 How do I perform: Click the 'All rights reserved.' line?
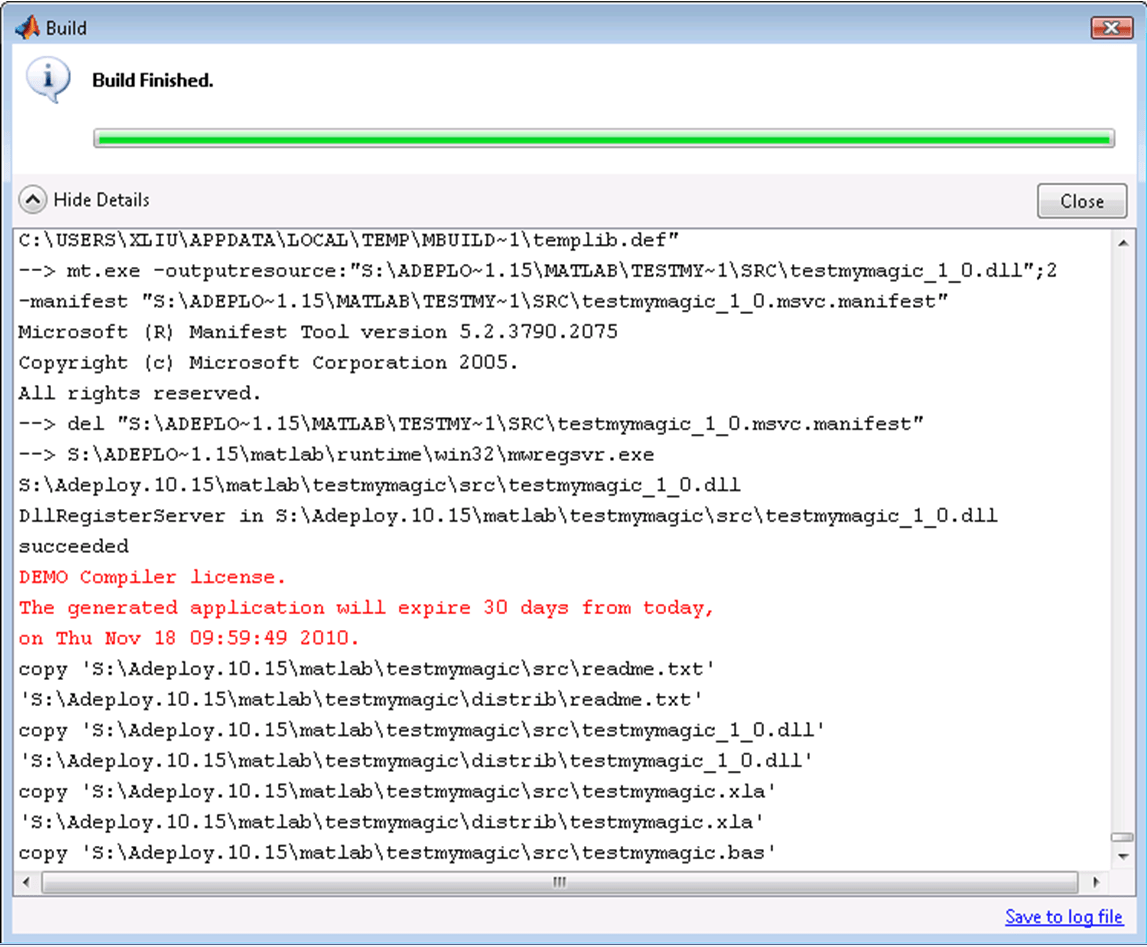point(139,393)
